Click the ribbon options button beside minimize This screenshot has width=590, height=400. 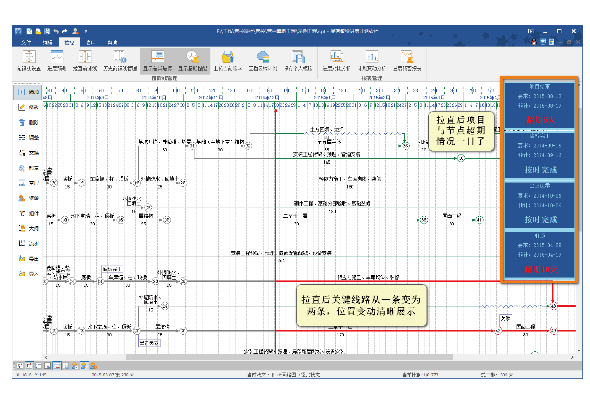pyautogui.click(x=531, y=31)
